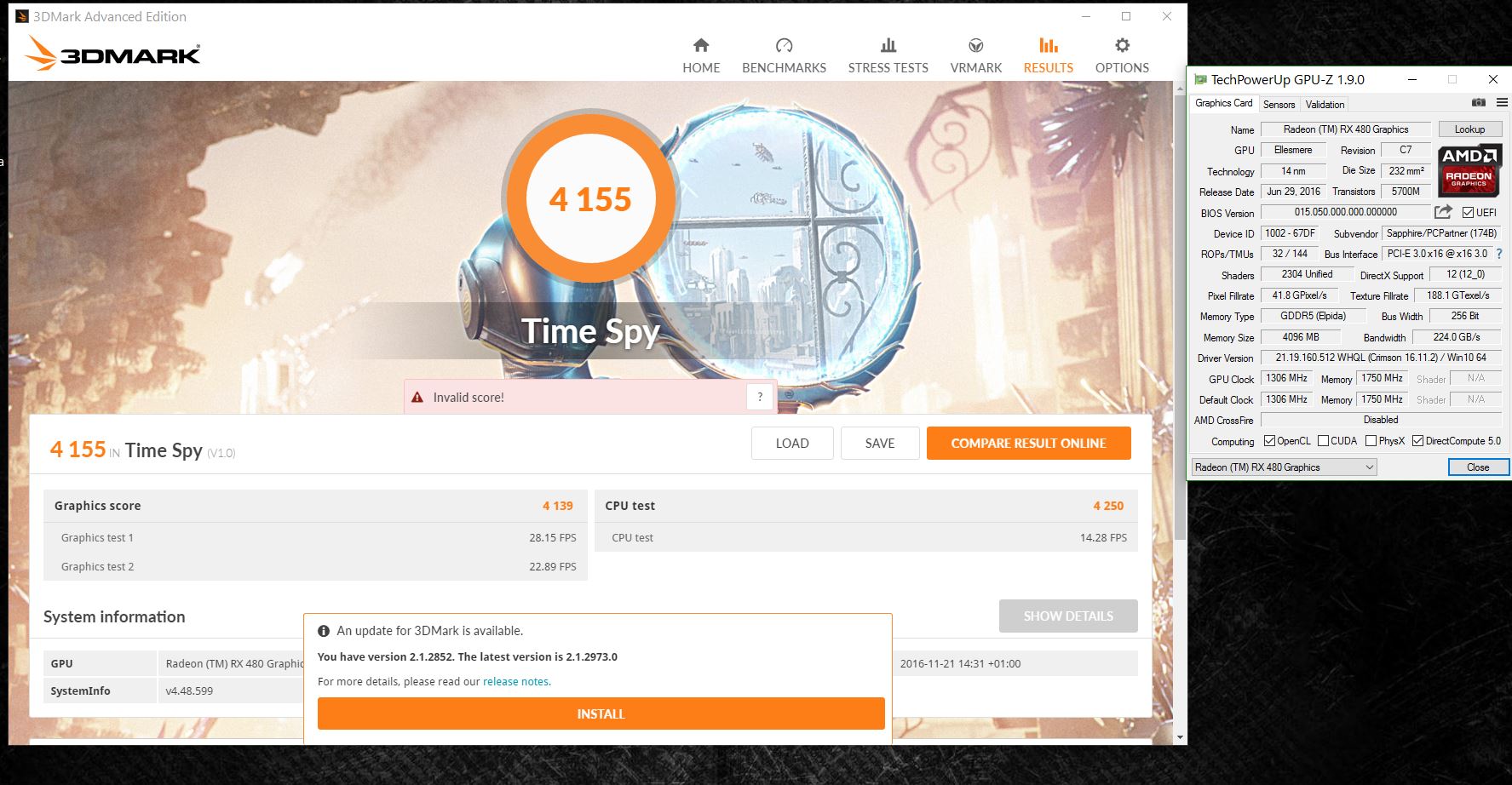Viewport: 1512px width, 785px height.
Task: Open the invalid score help question mark
Action: click(x=760, y=397)
